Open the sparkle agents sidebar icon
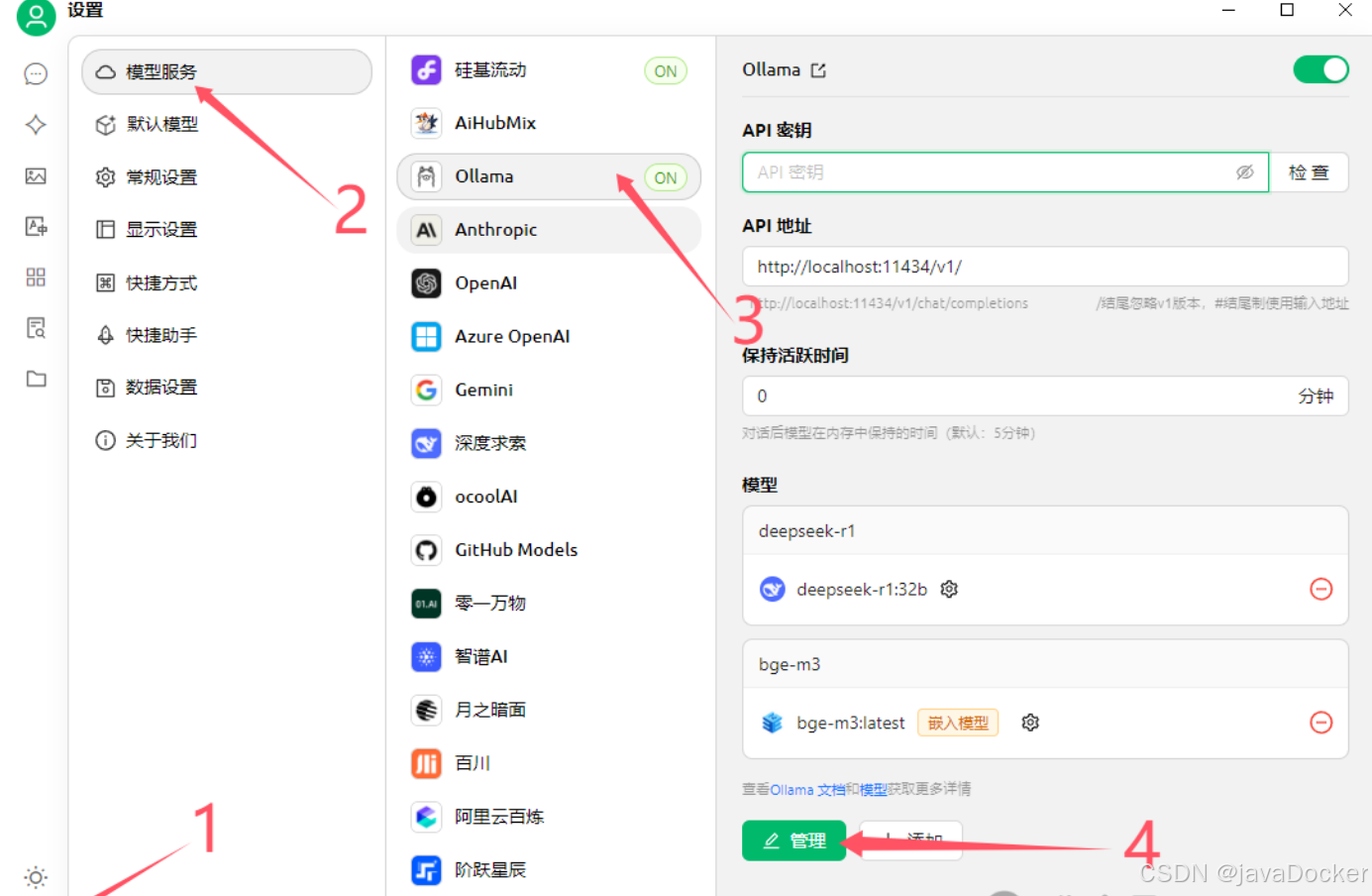This screenshot has width=1372, height=896. click(x=36, y=125)
